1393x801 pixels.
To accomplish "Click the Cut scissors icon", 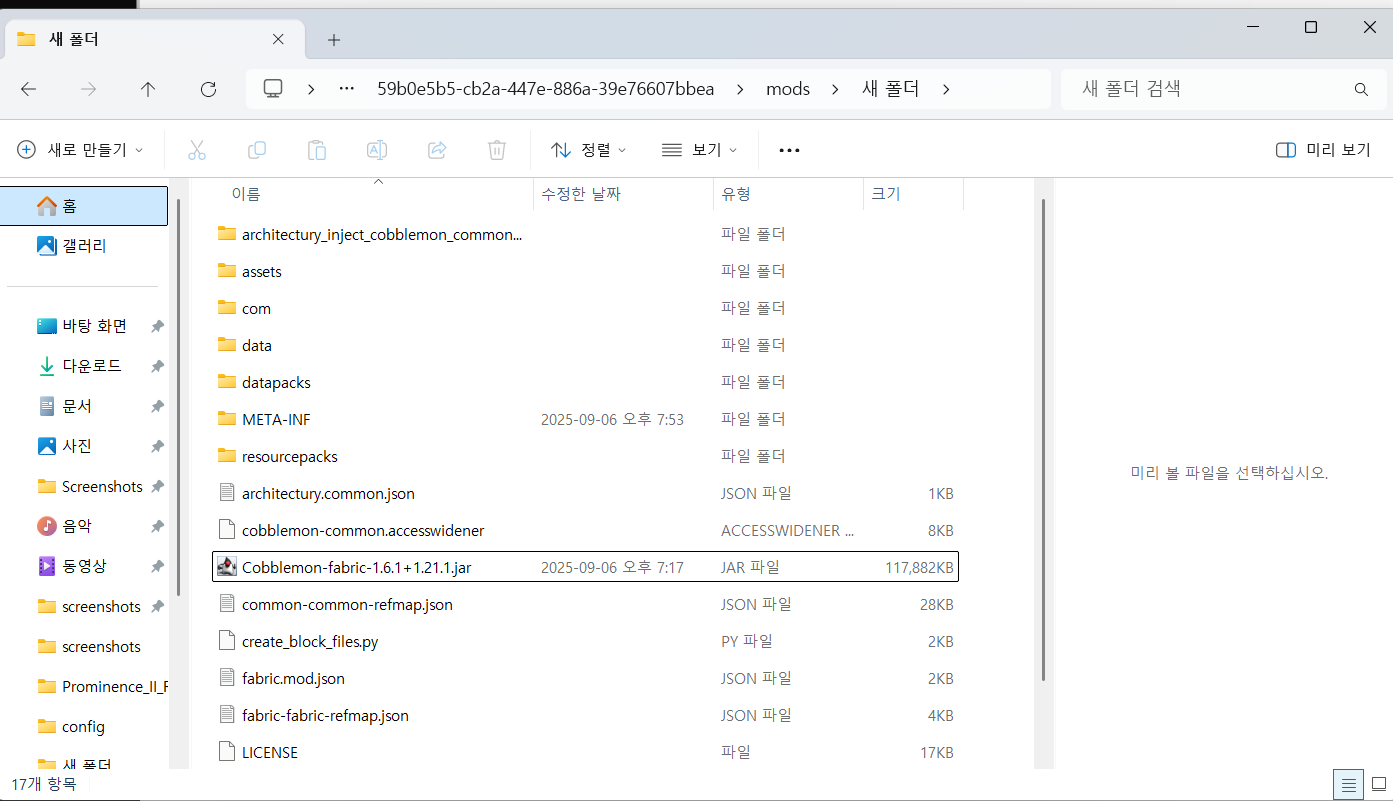I will pos(196,150).
